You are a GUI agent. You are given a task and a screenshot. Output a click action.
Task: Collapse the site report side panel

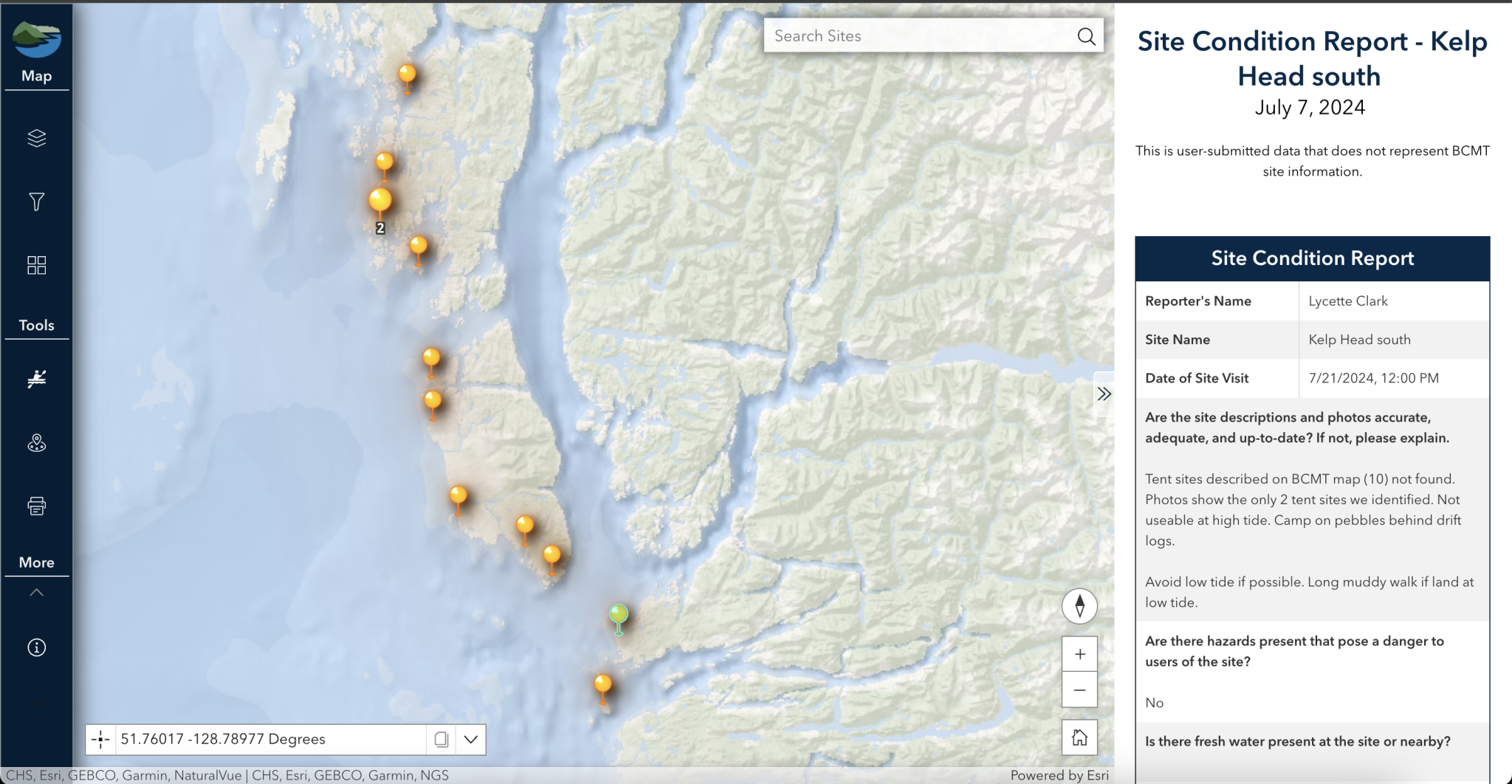click(1104, 394)
